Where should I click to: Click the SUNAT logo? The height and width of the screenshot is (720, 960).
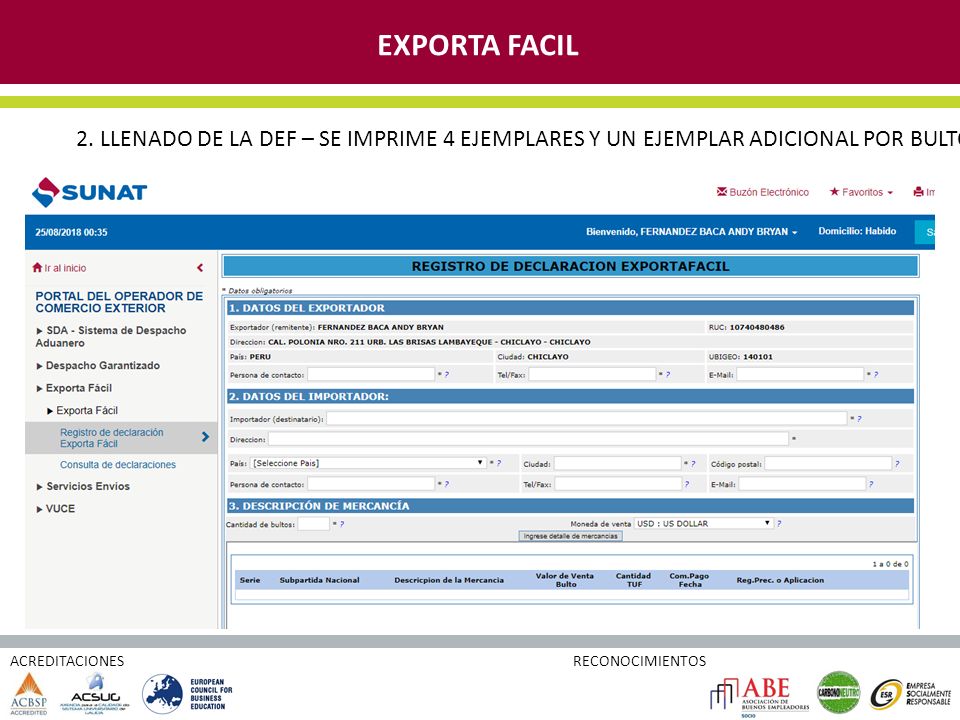(89, 192)
